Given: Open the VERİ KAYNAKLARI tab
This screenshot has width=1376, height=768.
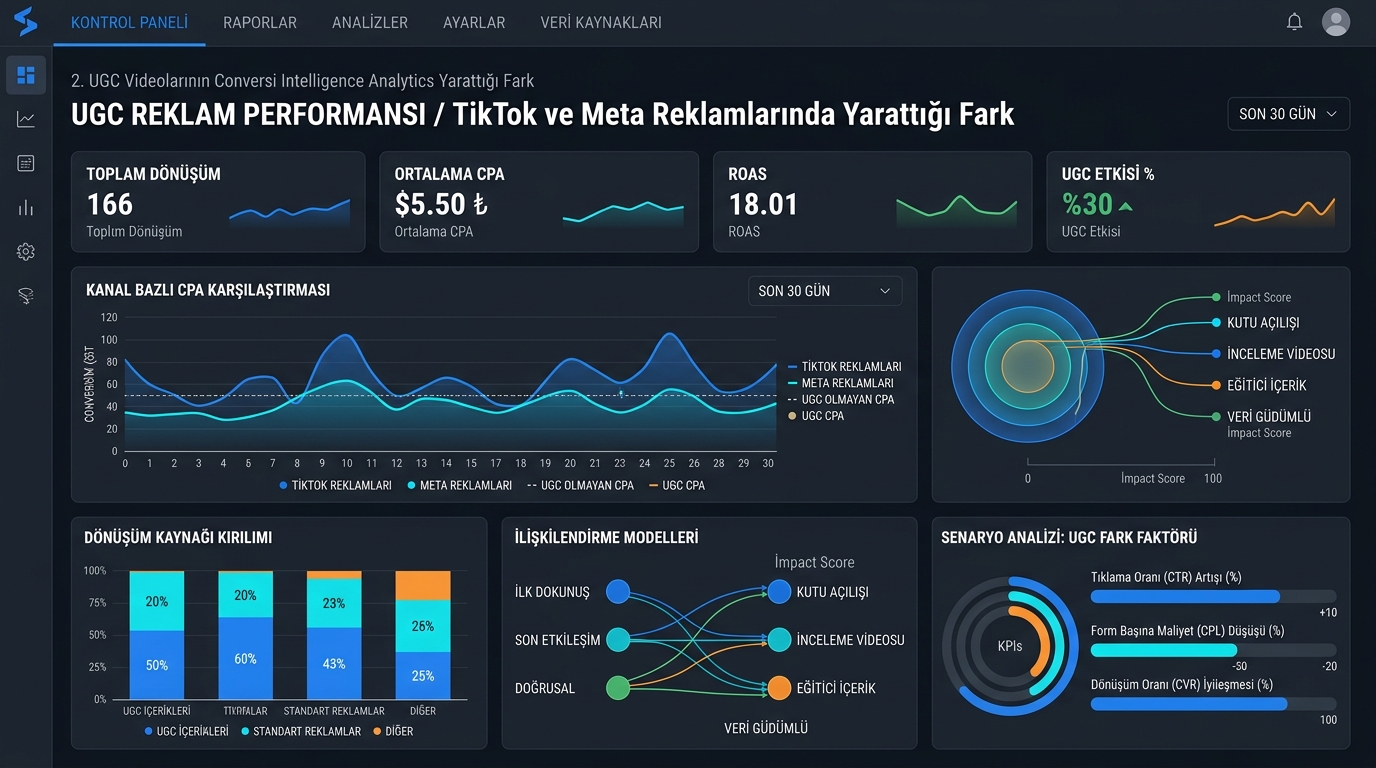Looking at the screenshot, I should pos(601,22).
